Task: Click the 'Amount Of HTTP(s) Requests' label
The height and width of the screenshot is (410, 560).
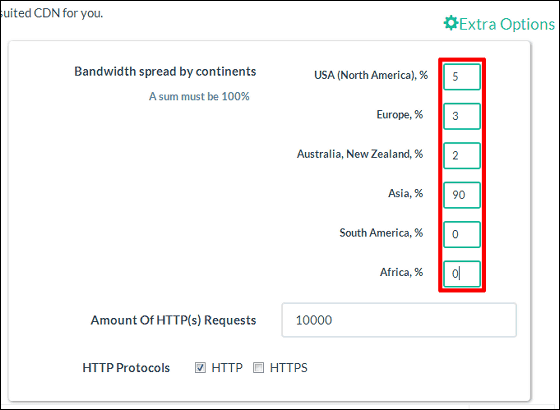Action: tap(173, 320)
